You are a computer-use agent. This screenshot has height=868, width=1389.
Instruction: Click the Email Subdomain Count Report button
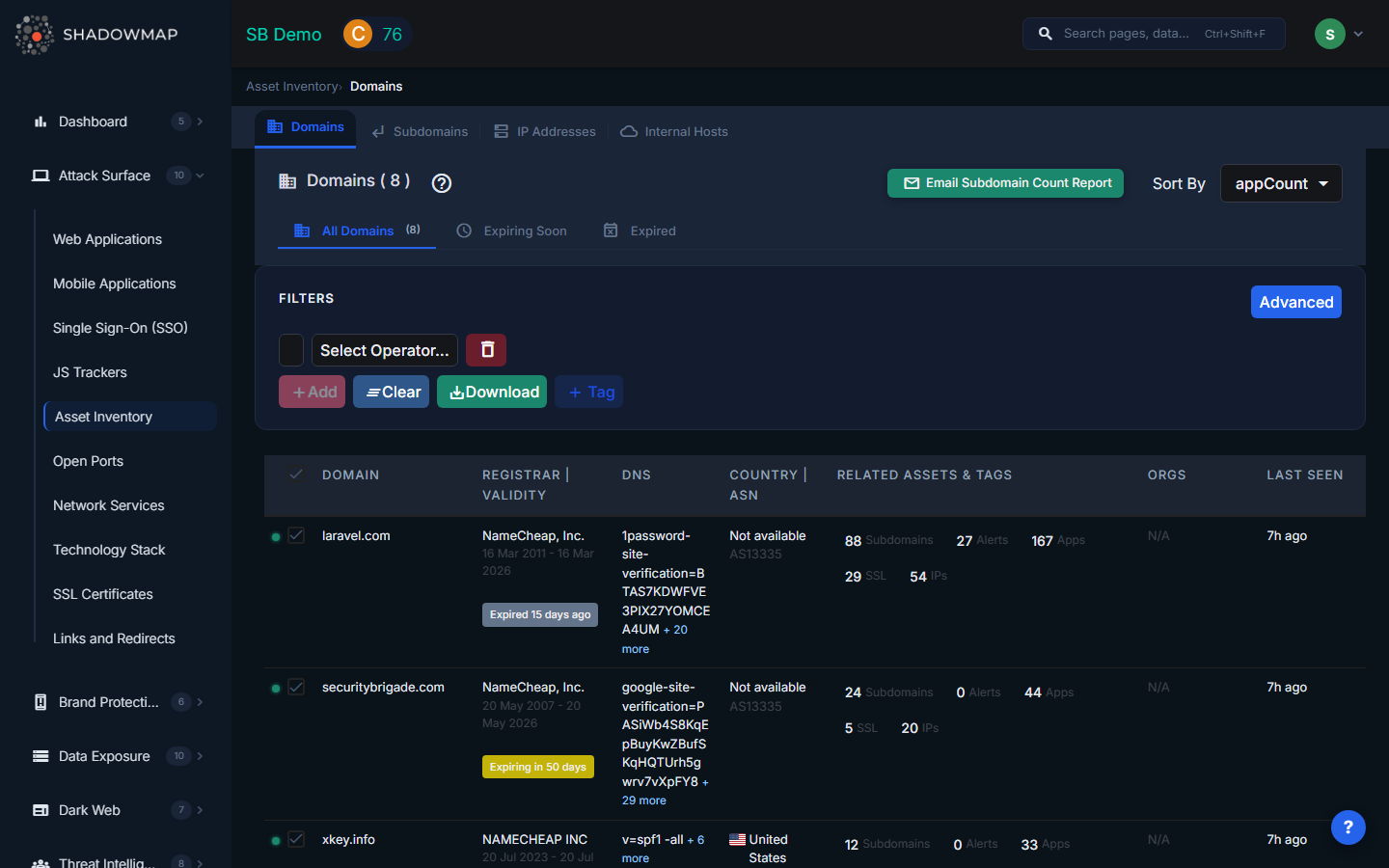click(x=1005, y=183)
